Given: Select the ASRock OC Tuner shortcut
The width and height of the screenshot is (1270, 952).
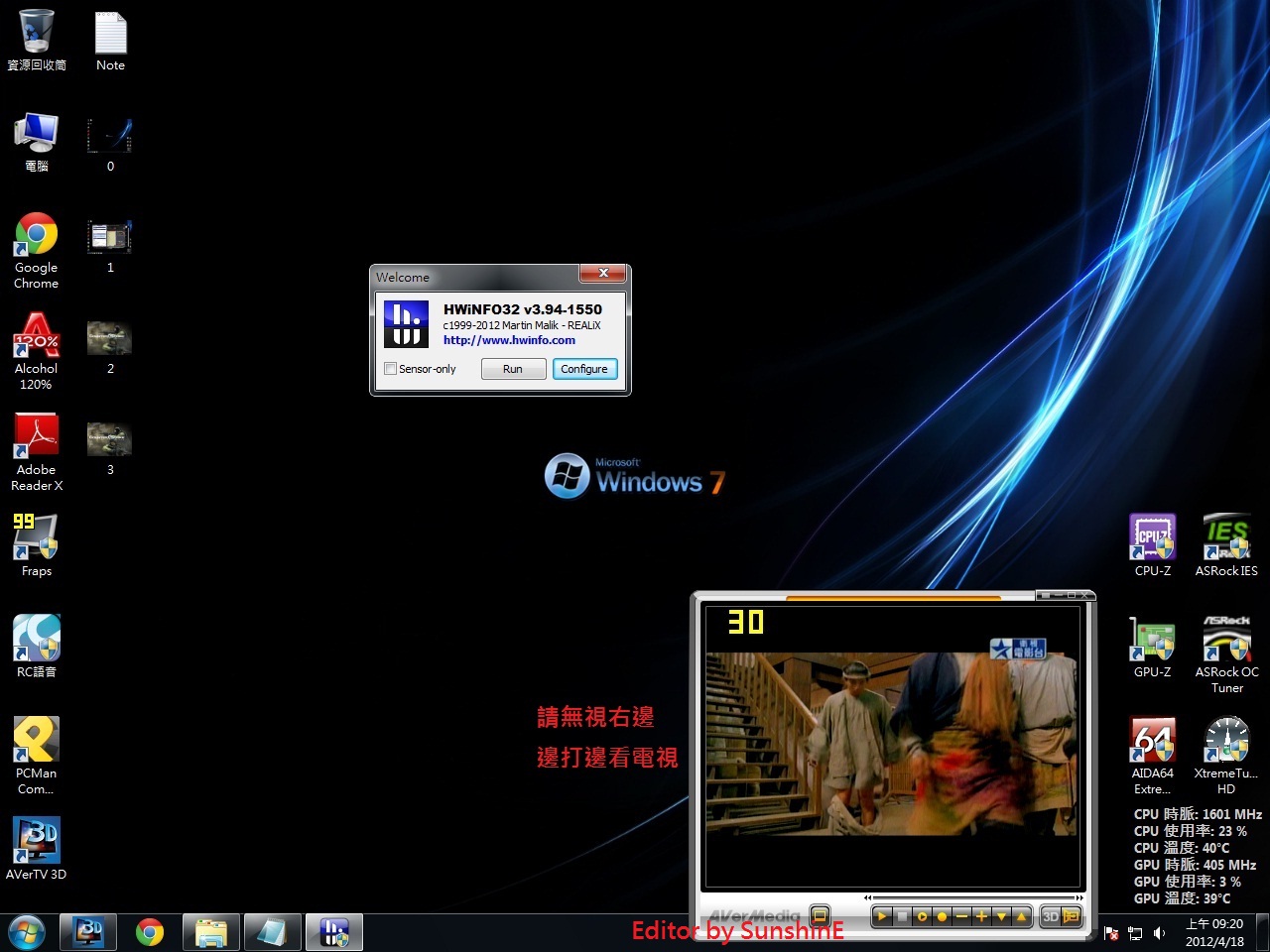Looking at the screenshot, I should [x=1226, y=654].
